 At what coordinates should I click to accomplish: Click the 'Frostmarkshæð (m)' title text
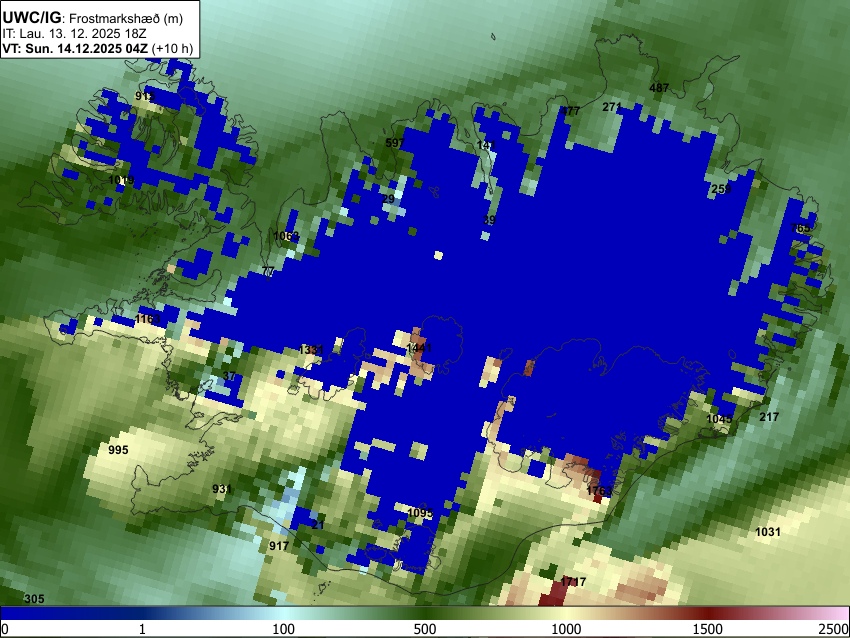[126, 18]
